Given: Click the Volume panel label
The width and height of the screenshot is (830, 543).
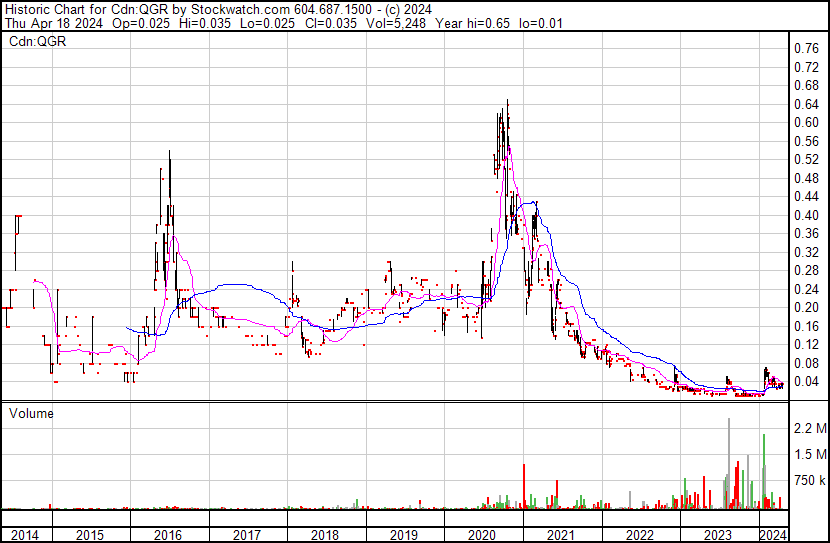Looking at the screenshot, I should pyautogui.click(x=31, y=413).
